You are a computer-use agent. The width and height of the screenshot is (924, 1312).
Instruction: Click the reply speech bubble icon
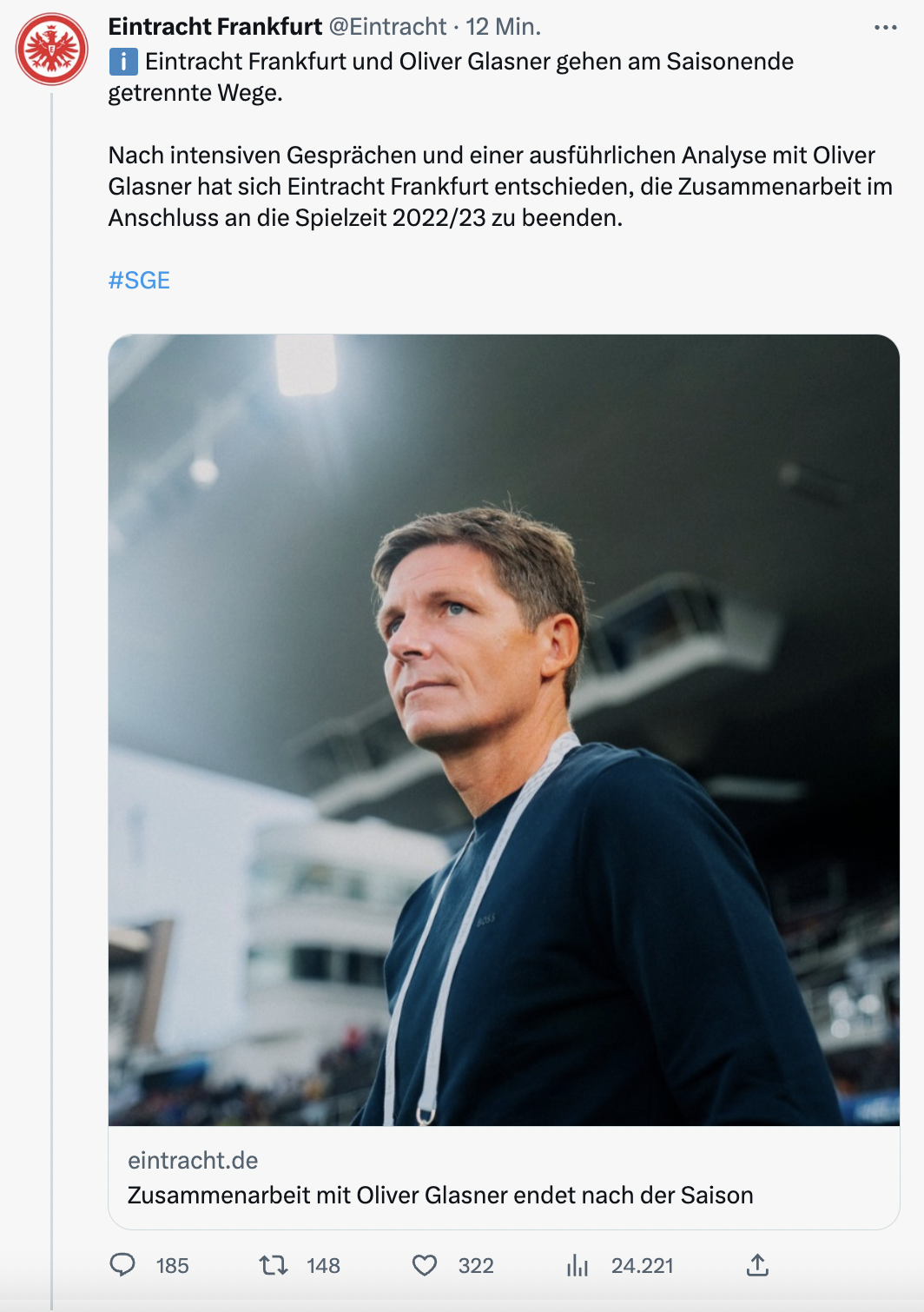coord(122,1265)
